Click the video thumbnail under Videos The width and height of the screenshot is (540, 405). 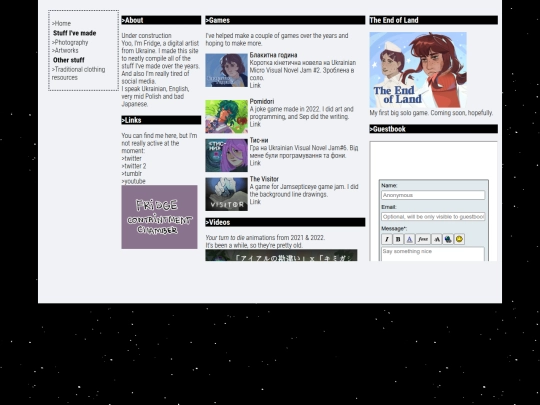(x=281, y=255)
